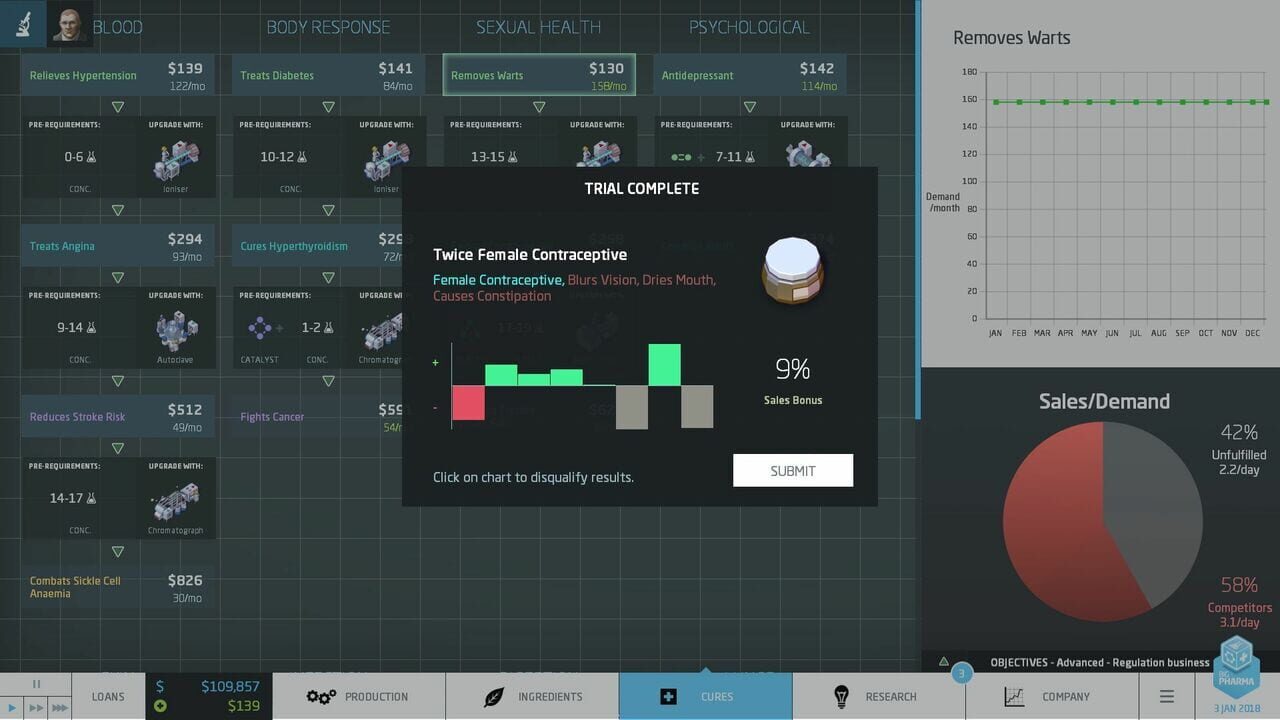Click the catalyst icon under Cures Hyperthyroidism
The height and width of the screenshot is (720, 1280).
coord(259,327)
